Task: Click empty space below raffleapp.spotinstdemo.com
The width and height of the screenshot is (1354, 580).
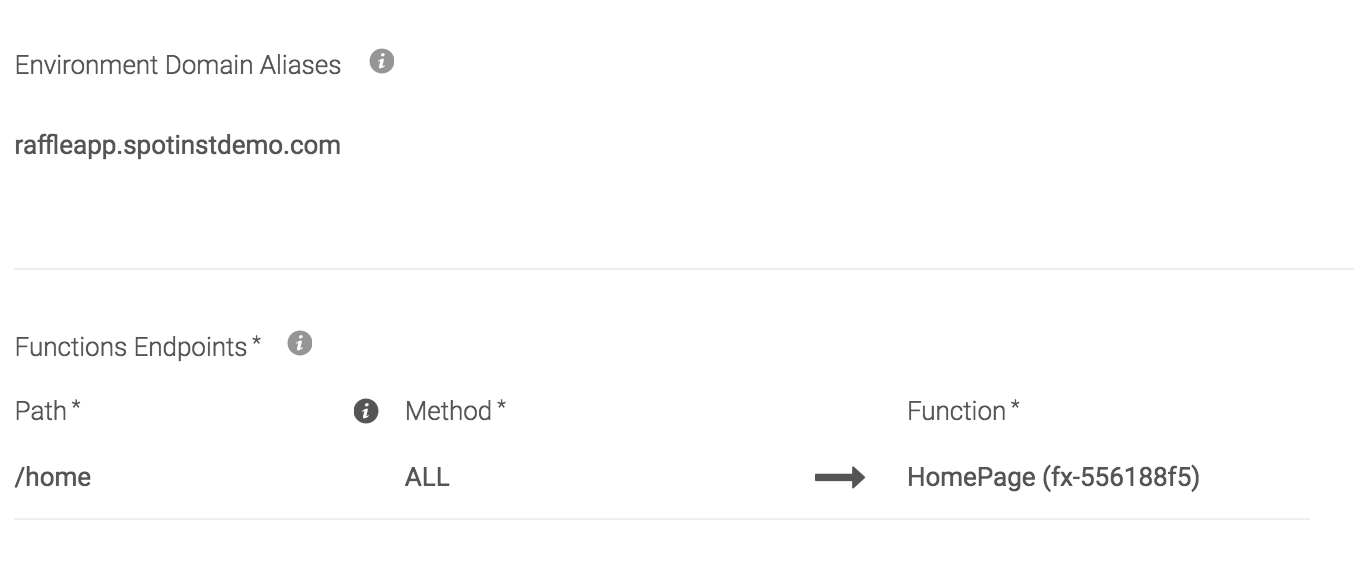Action: point(178,215)
